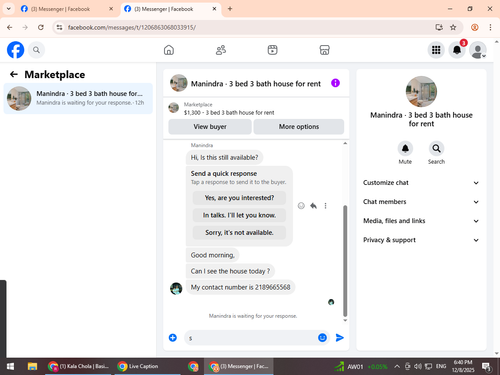Viewport: 500px width, 375px height.
Task: Reload the page in browser
Action: [x=41, y=27]
